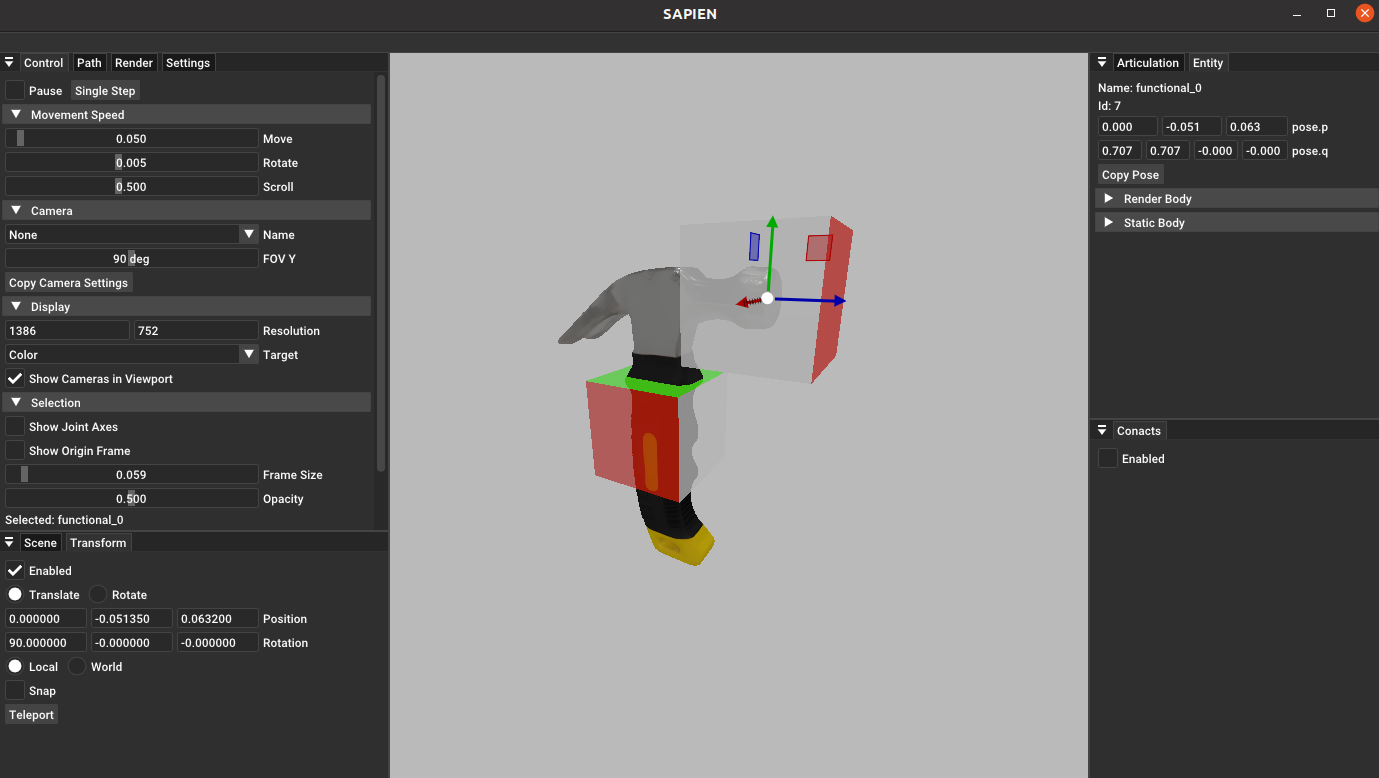The image size is (1379, 778).
Task: Enable the Pause checkbox
Action: coord(15,90)
